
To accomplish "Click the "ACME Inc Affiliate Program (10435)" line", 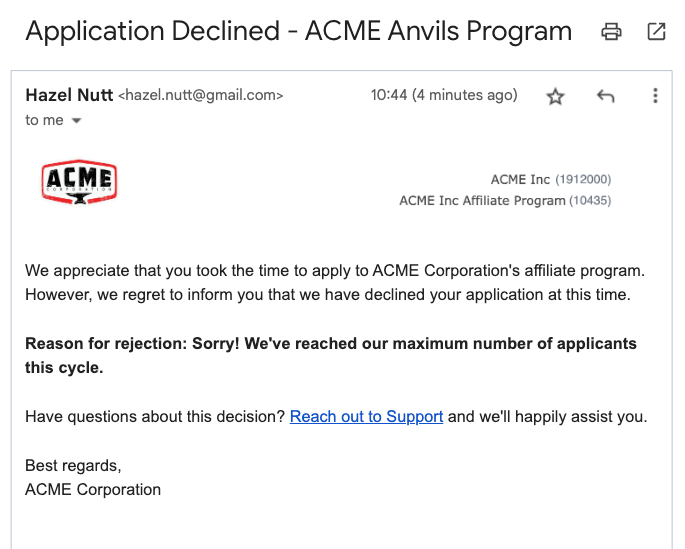I will (504, 201).
